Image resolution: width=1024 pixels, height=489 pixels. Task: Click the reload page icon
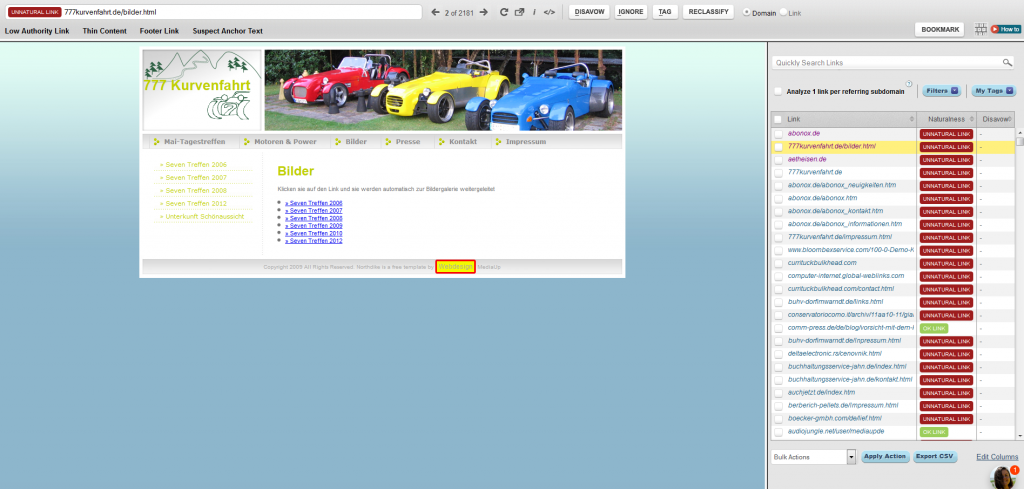tap(504, 12)
